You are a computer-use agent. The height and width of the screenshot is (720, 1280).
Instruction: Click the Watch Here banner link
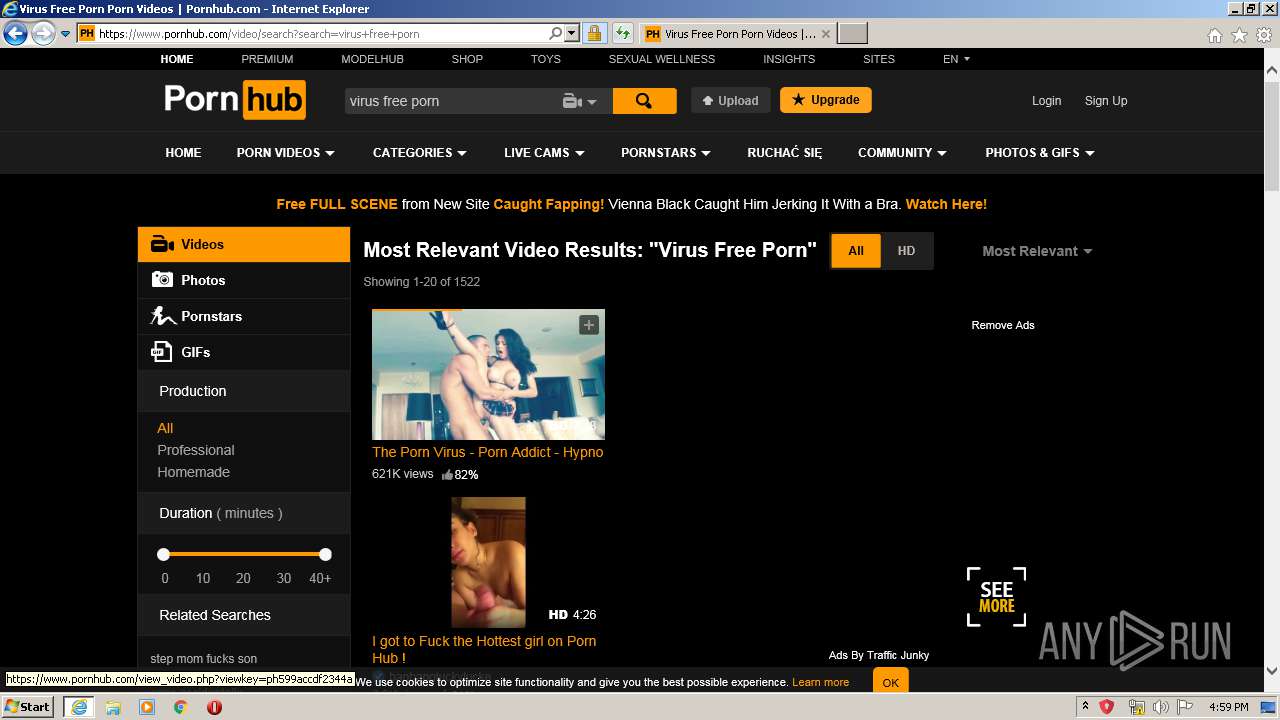[946, 204]
